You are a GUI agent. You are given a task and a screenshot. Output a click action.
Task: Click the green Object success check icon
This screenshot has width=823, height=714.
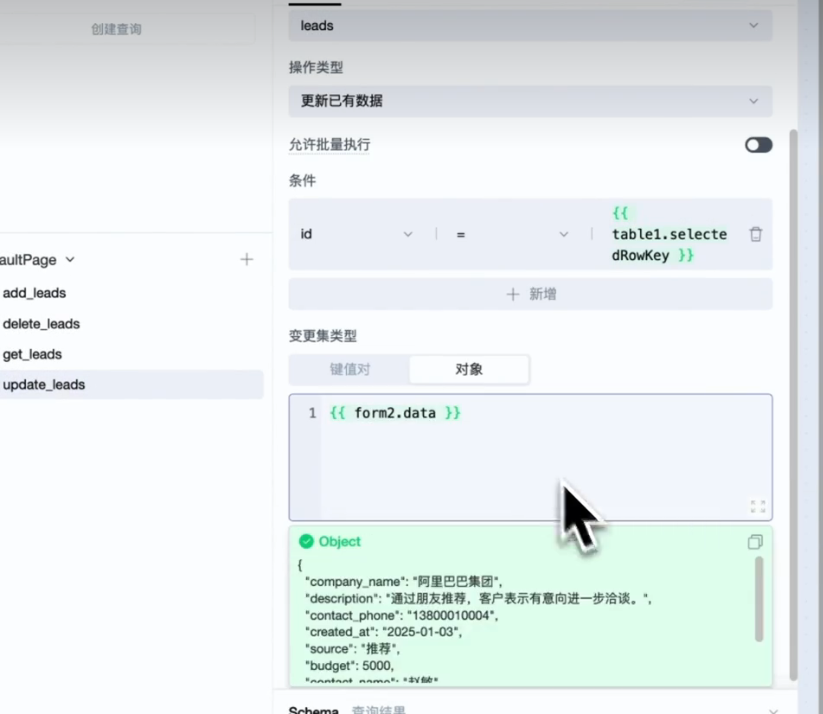click(x=306, y=541)
